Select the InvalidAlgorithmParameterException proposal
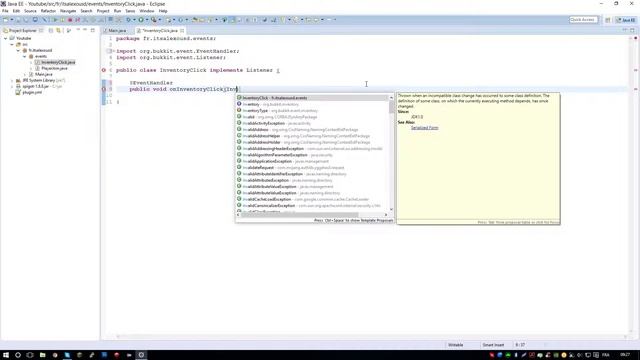 pos(312,155)
